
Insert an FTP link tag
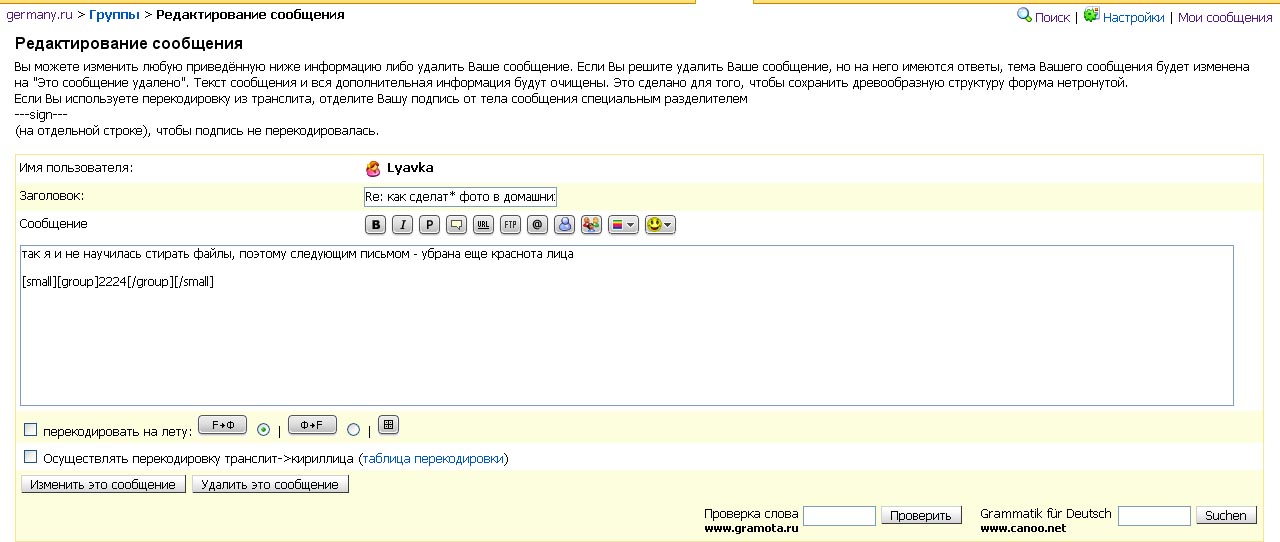click(x=510, y=225)
